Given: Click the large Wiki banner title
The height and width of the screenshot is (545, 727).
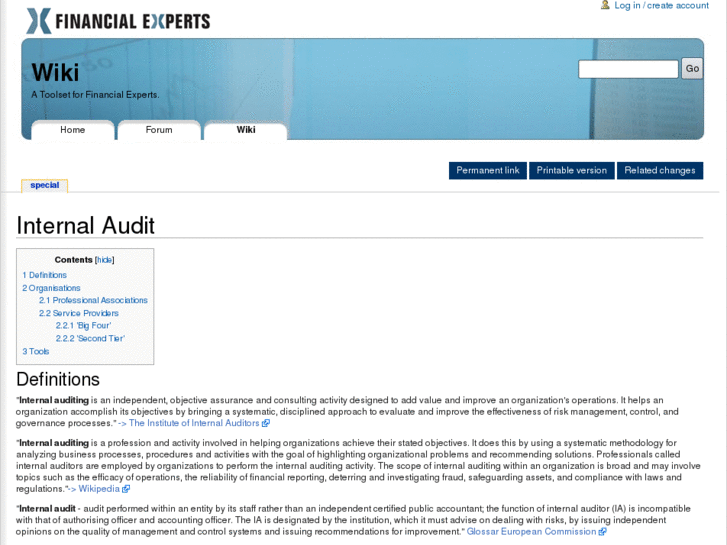Looking at the screenshot, I should (55, 72).
